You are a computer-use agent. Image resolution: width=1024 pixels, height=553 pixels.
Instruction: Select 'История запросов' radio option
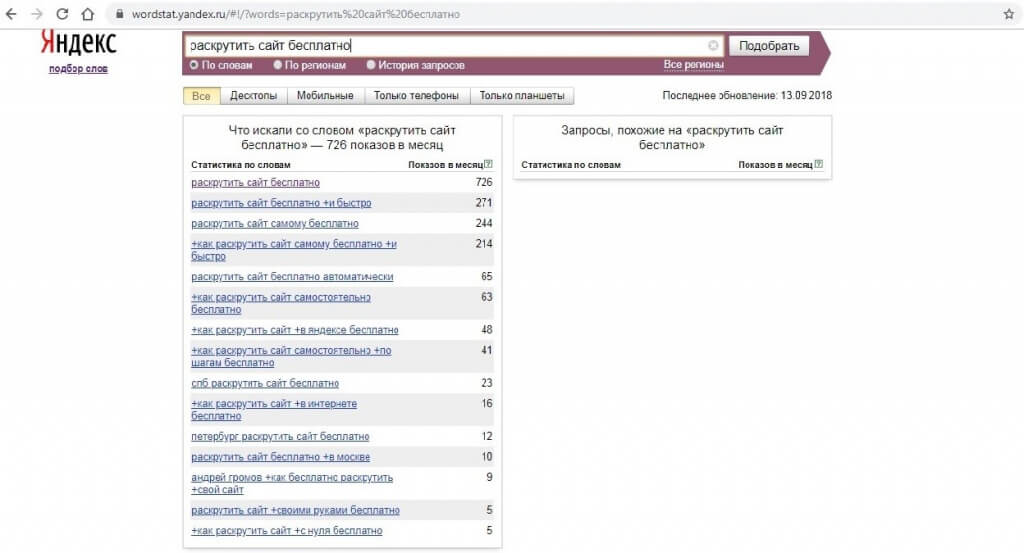coord(371,65)
